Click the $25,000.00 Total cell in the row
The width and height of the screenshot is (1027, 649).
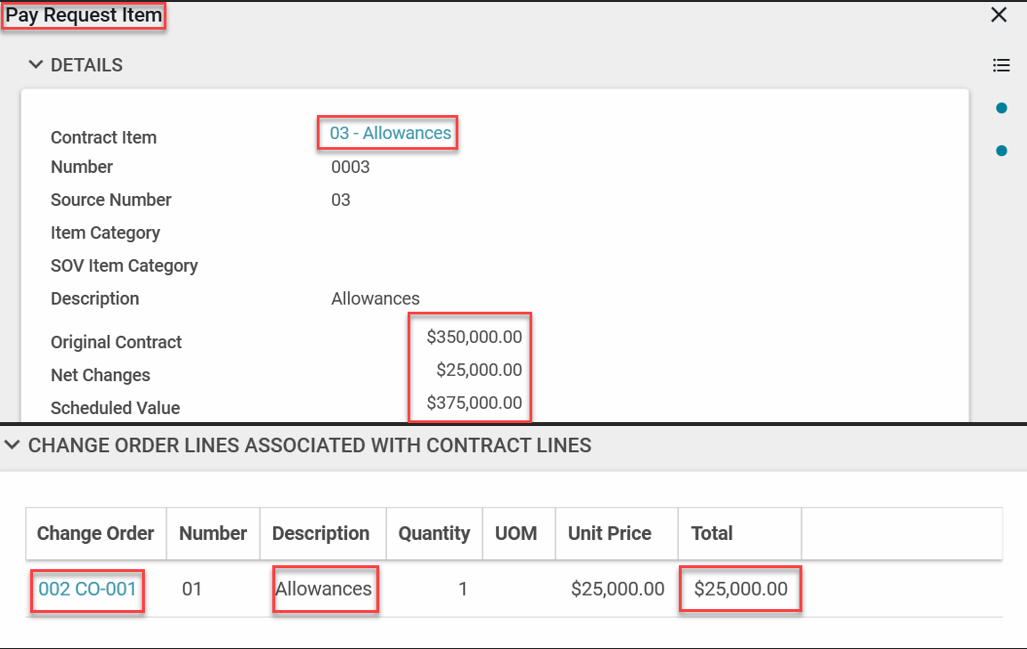click(x=740, y=589)
